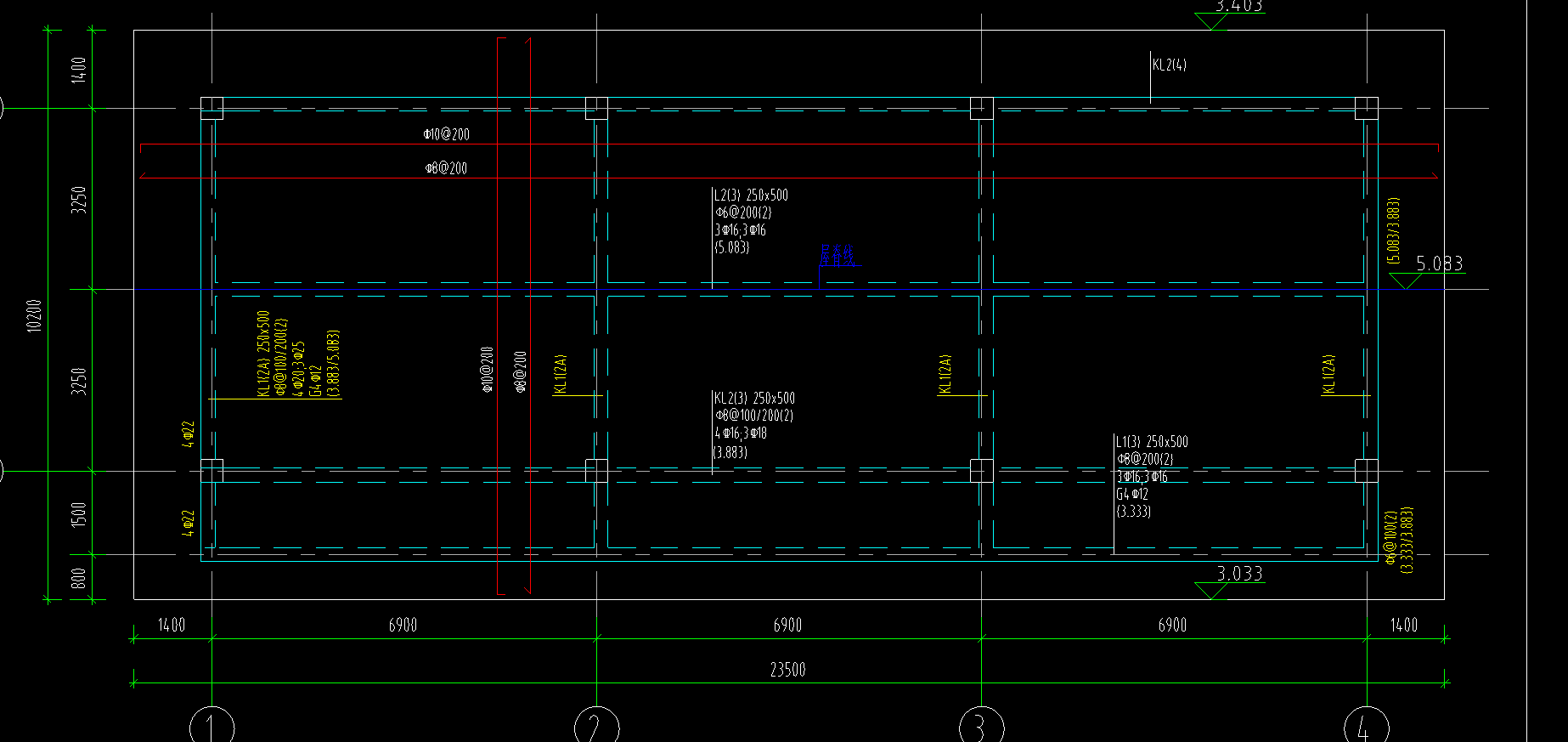Select the KL1(2A) label beside axis 4
Image resolution: width=1568 pixels, height=742 pixels.
tap(1329, 374)
